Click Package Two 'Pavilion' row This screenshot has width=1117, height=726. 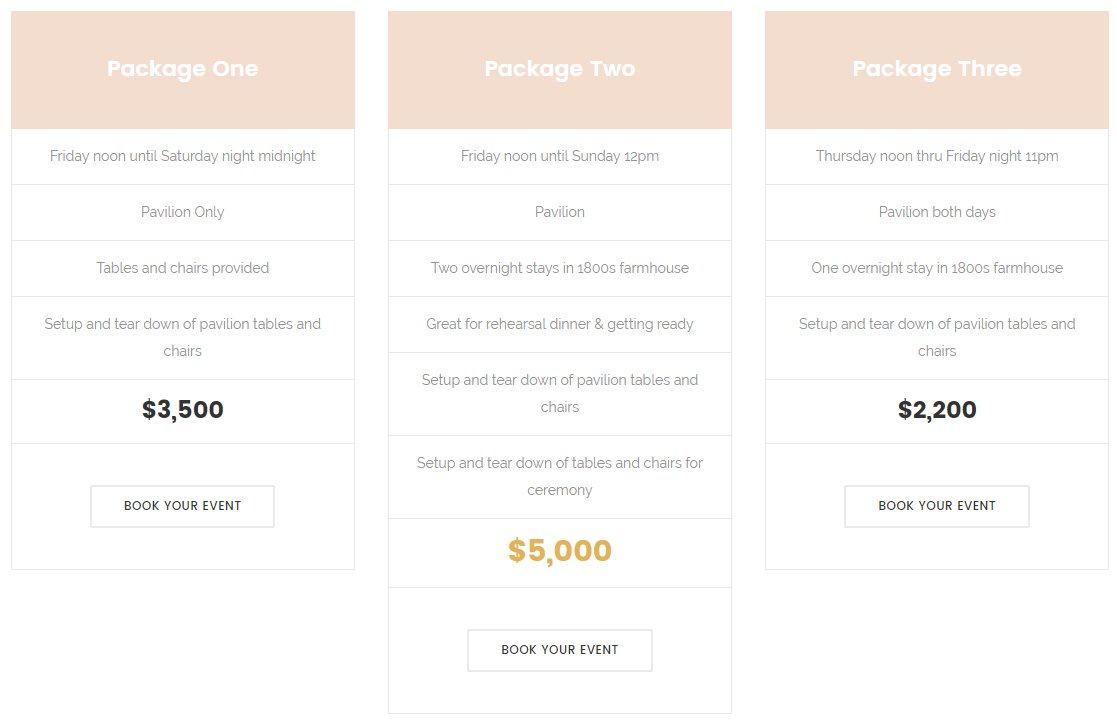(x=560, y=212)
